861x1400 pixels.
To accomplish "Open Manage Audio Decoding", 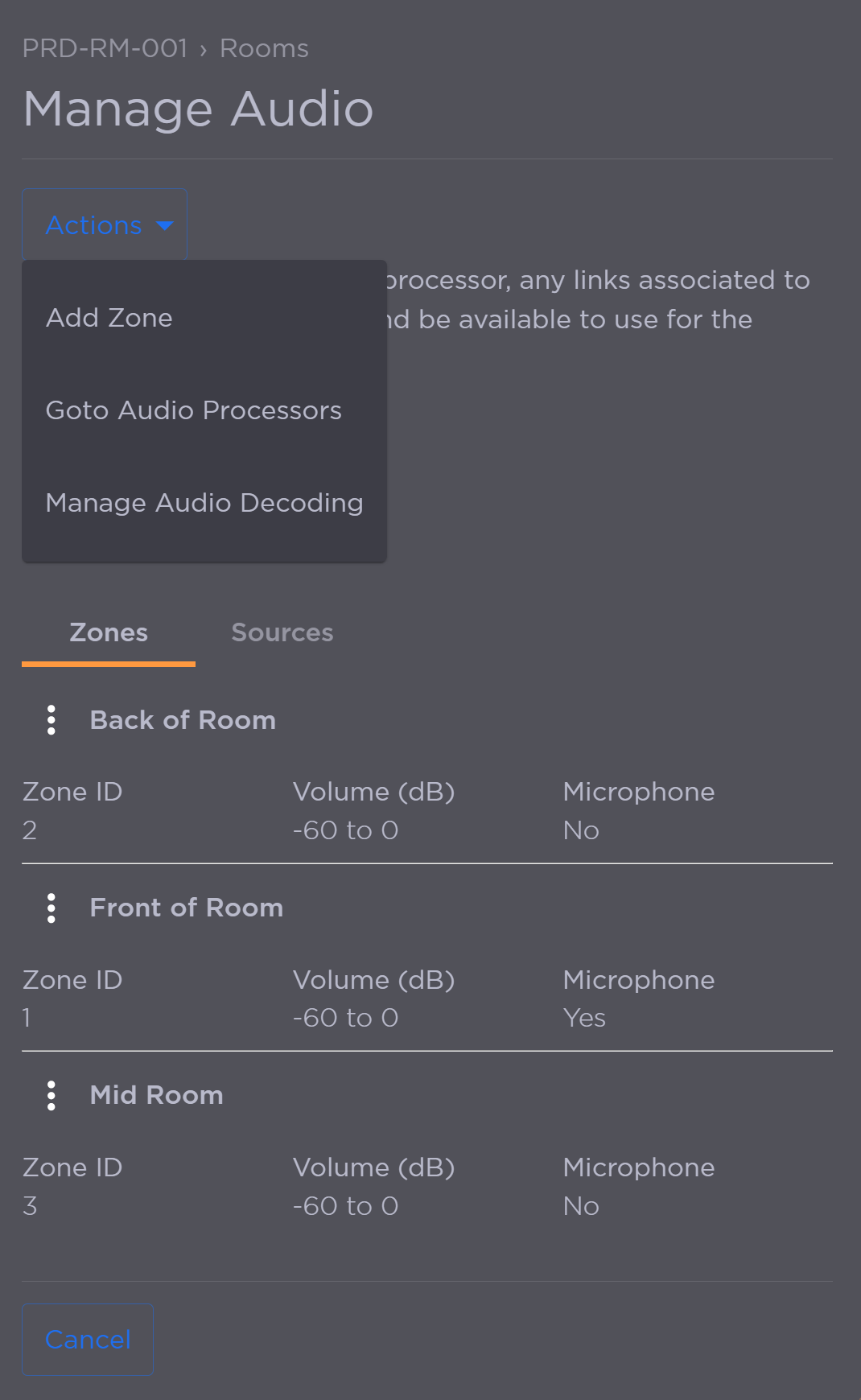I will click(x=204, y=502).
